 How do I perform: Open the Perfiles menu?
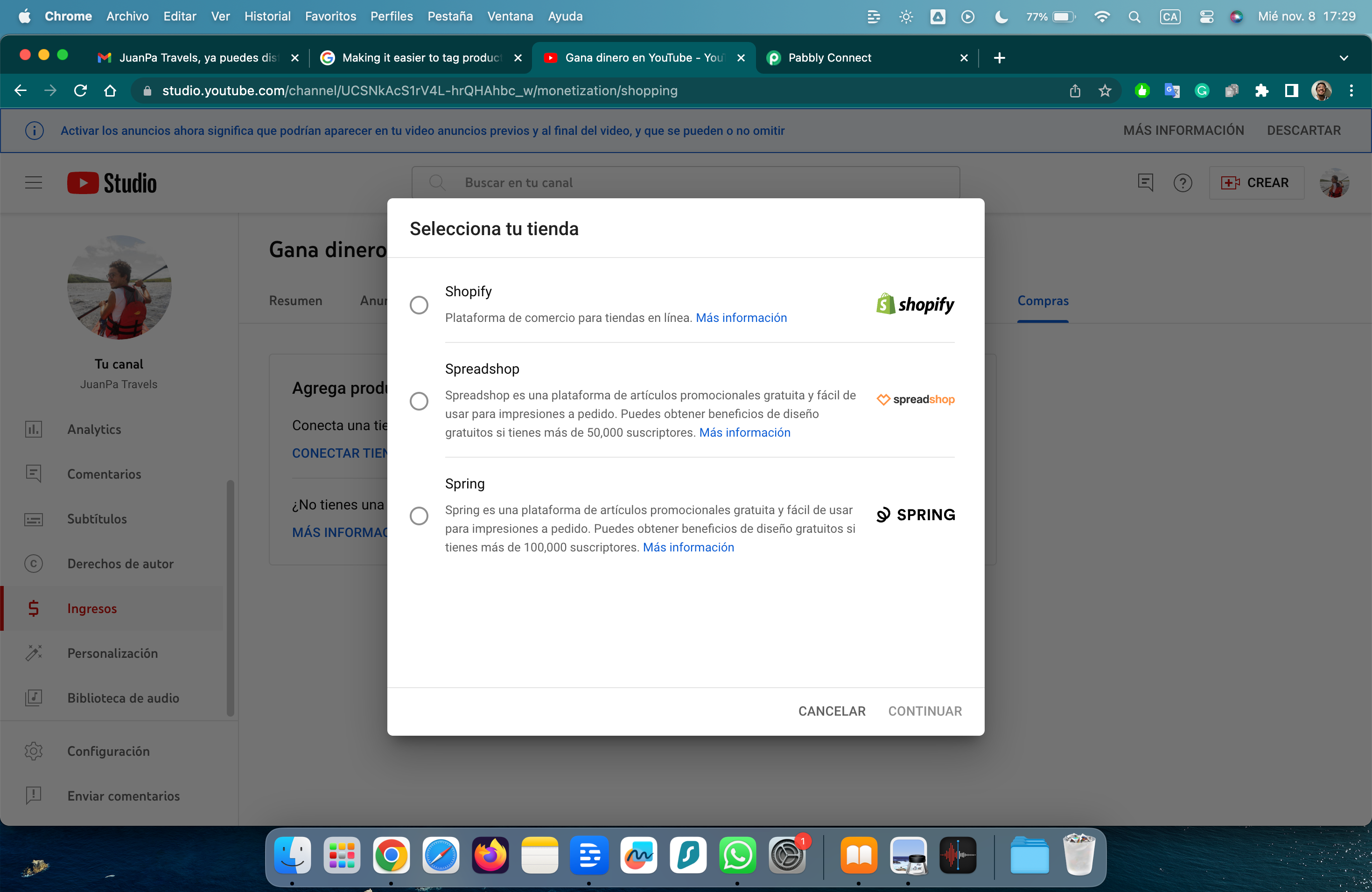[392, 16]
